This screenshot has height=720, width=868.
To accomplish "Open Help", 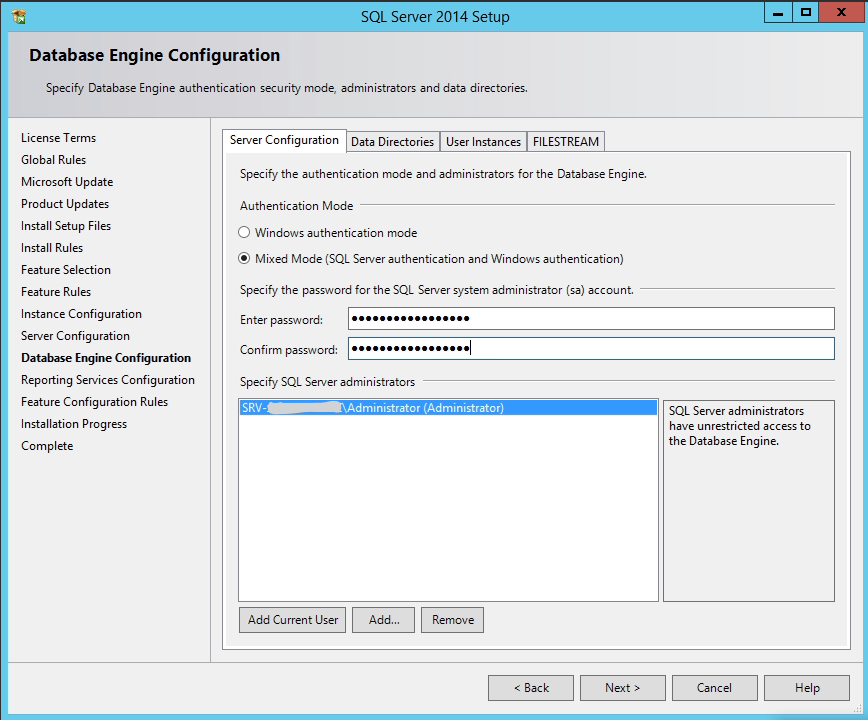I will point(806,687).
